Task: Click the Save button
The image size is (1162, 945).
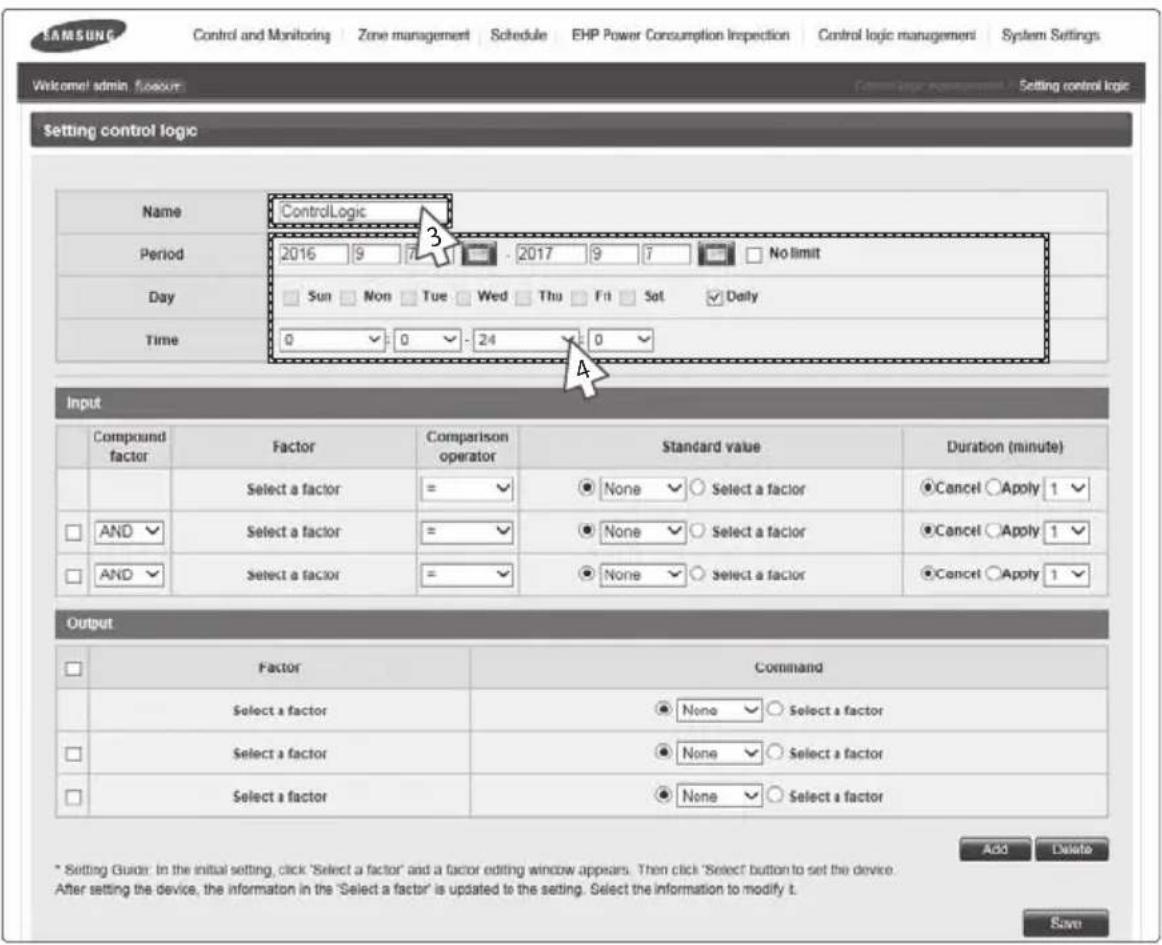Action: point(1066,924)
